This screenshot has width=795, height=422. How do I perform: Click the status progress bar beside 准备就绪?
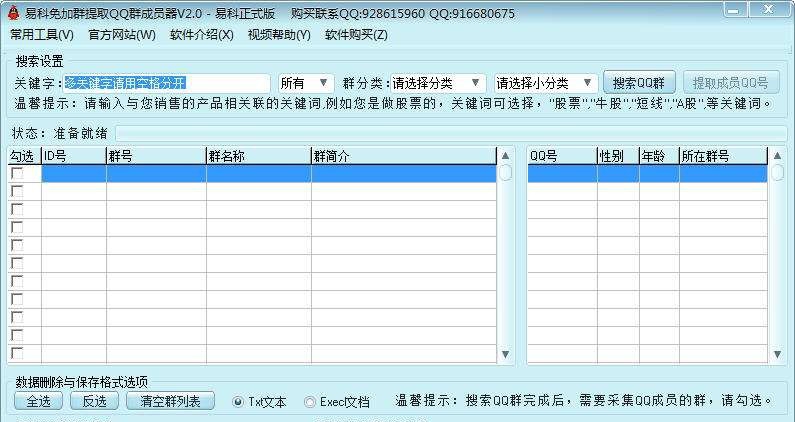point(451,133)
